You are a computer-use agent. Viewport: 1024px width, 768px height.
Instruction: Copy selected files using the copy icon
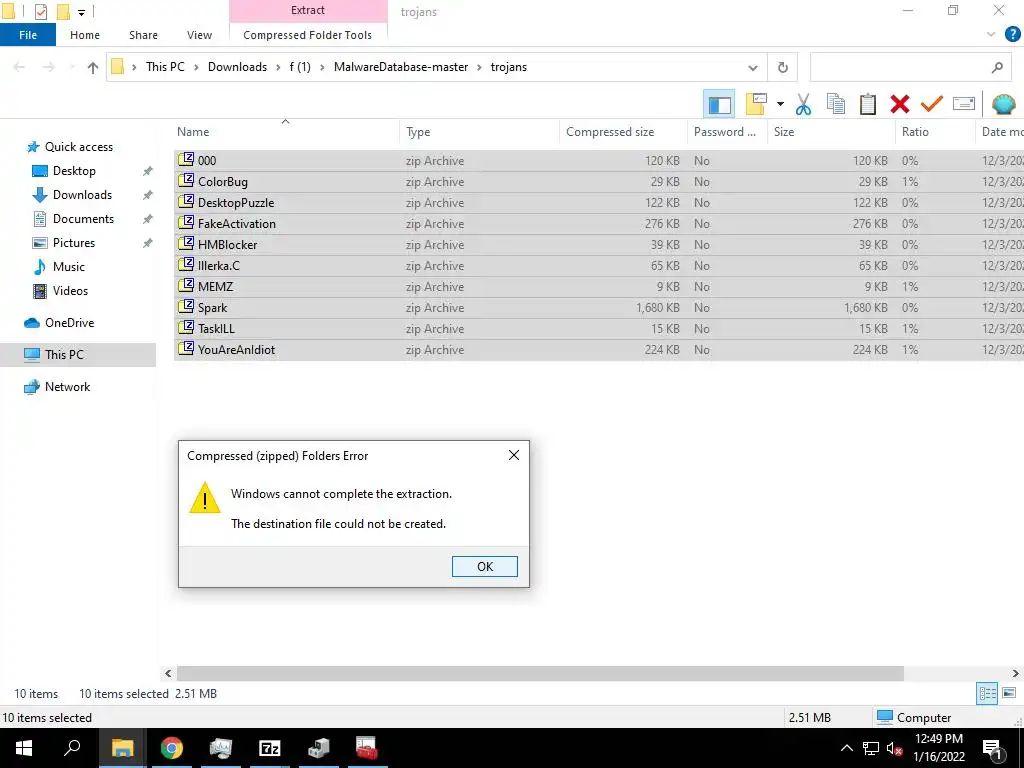coord(835,104)
